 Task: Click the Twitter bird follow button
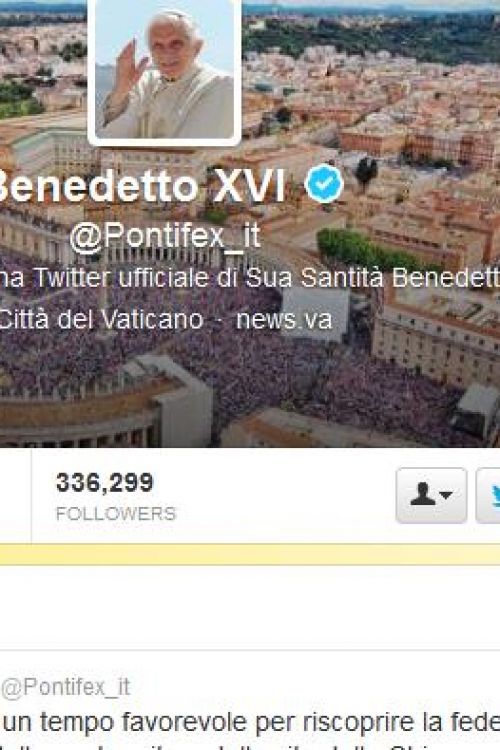[x=488, y=495]
